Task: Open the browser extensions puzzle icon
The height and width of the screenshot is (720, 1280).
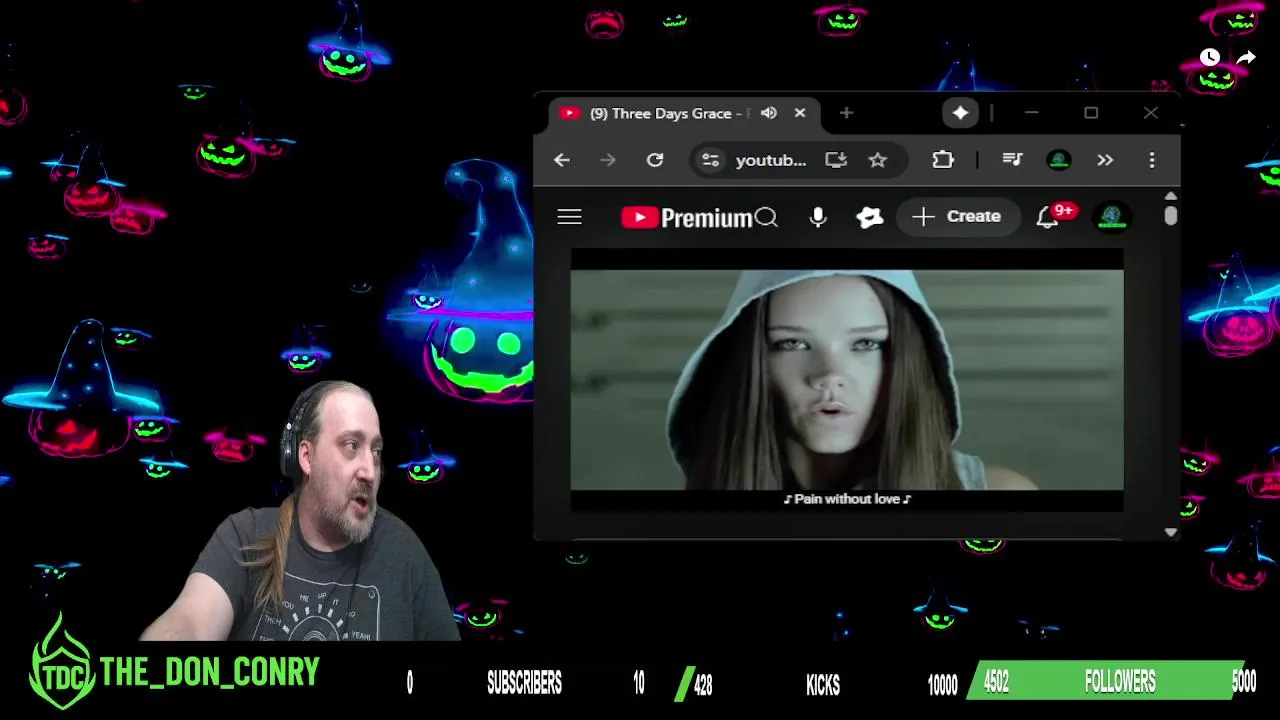Action: click(x=943, y=160)
